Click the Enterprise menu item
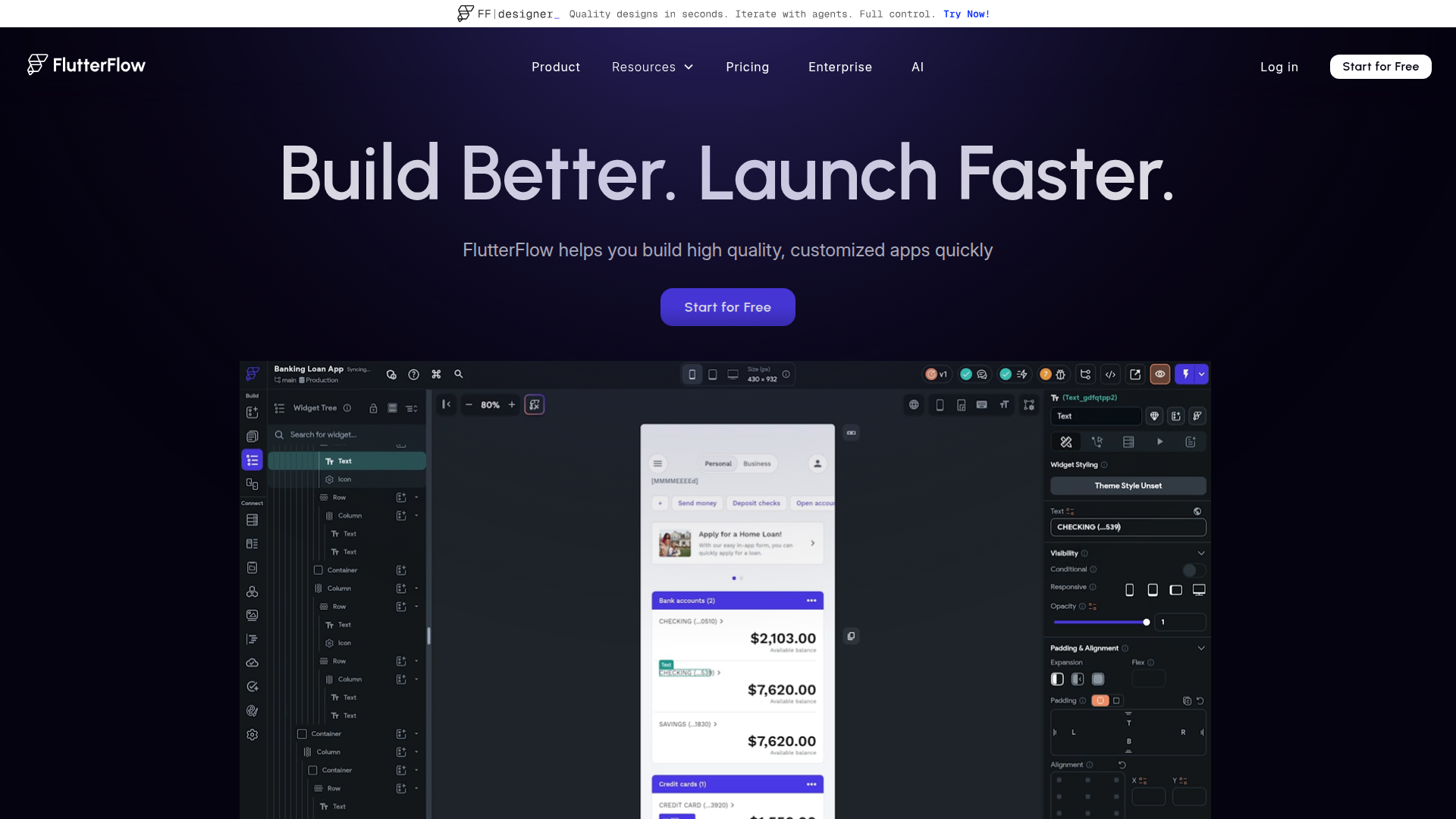Viewport: 1456px width, 819px height. click(x=840, y=67)
